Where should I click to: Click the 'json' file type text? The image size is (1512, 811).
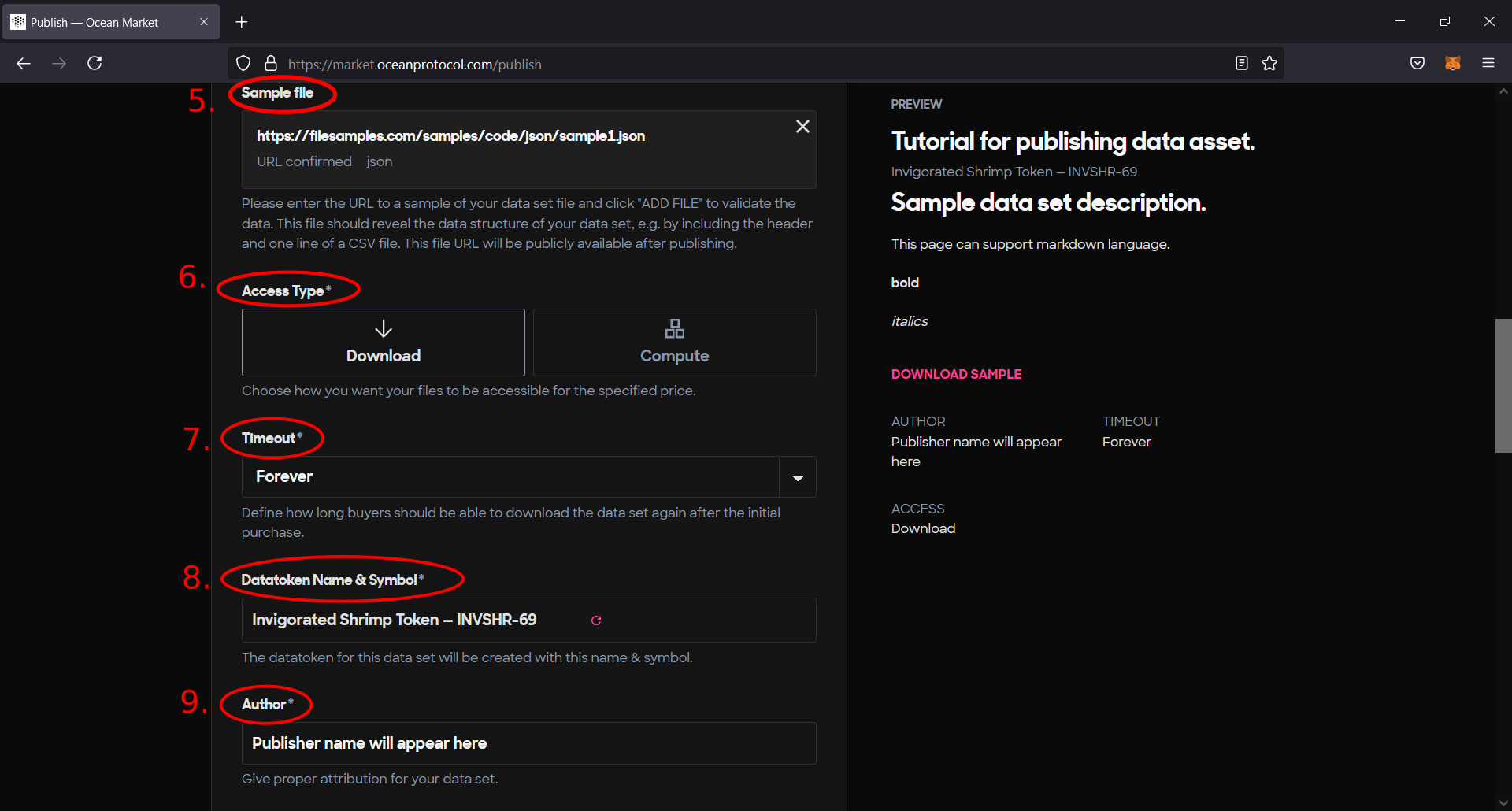[x=379, y=161]
